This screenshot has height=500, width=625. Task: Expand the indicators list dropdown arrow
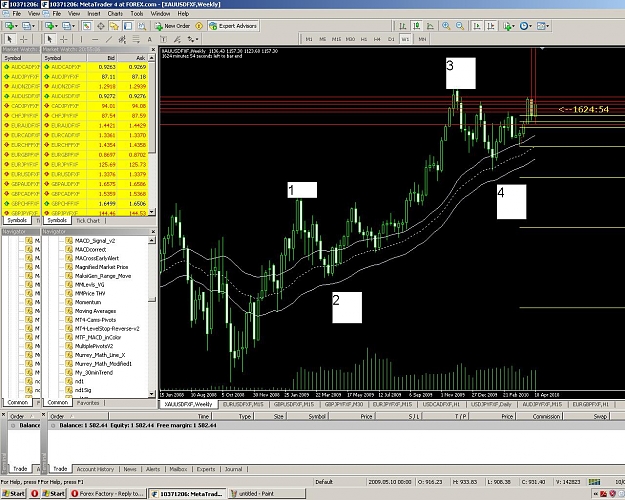[x=513, y=26]
